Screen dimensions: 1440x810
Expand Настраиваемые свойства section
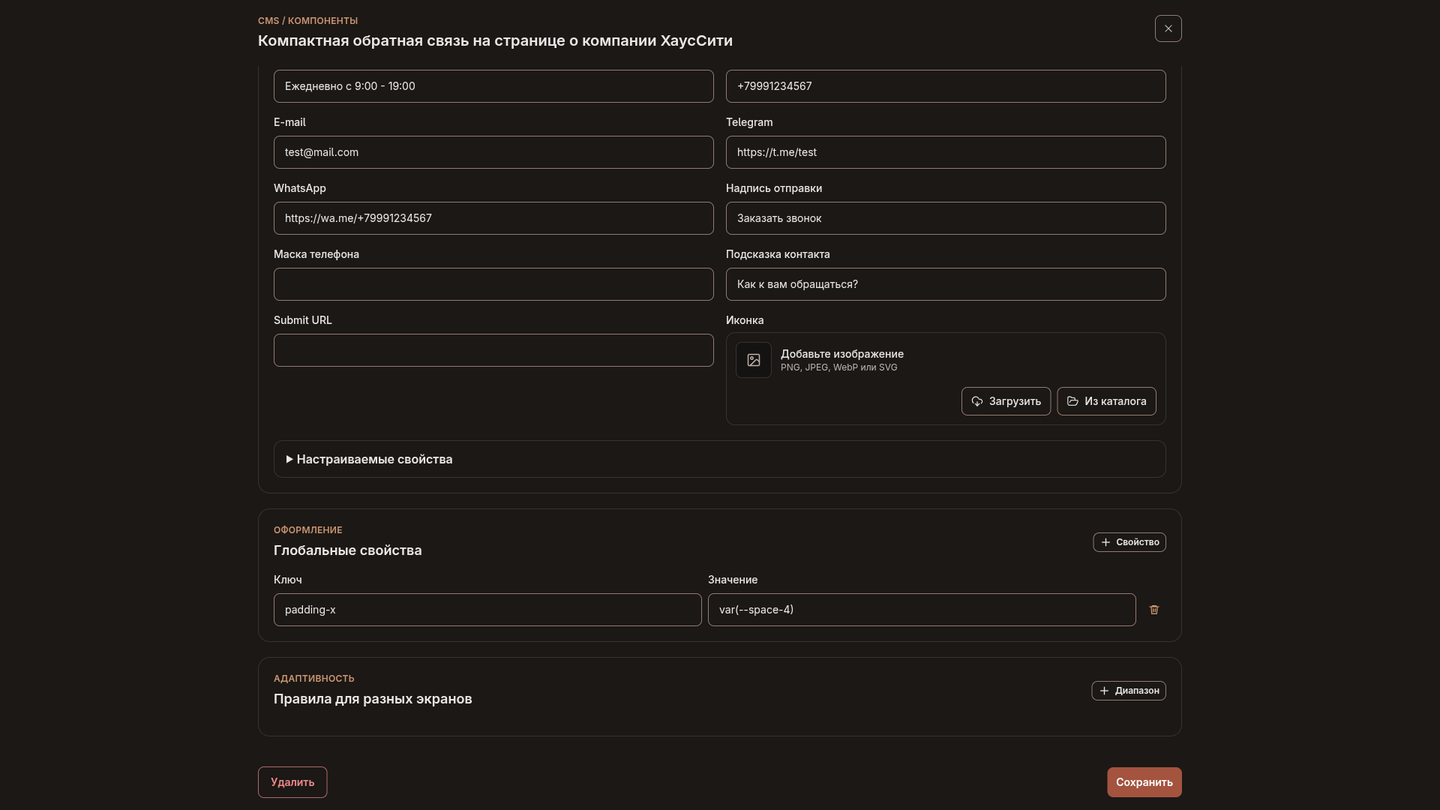[720, 459]
